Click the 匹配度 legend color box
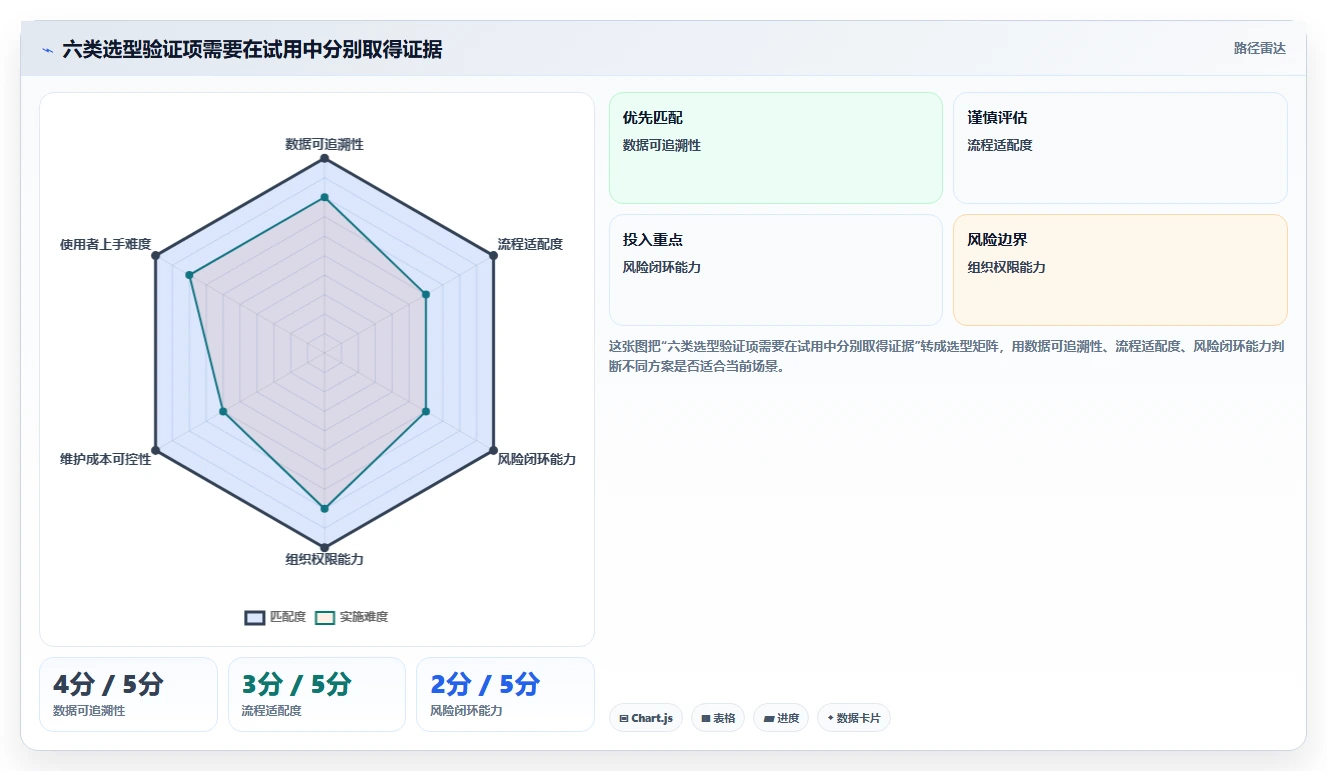The width and height of the screenshot is (1327, 771). point(255,617)
